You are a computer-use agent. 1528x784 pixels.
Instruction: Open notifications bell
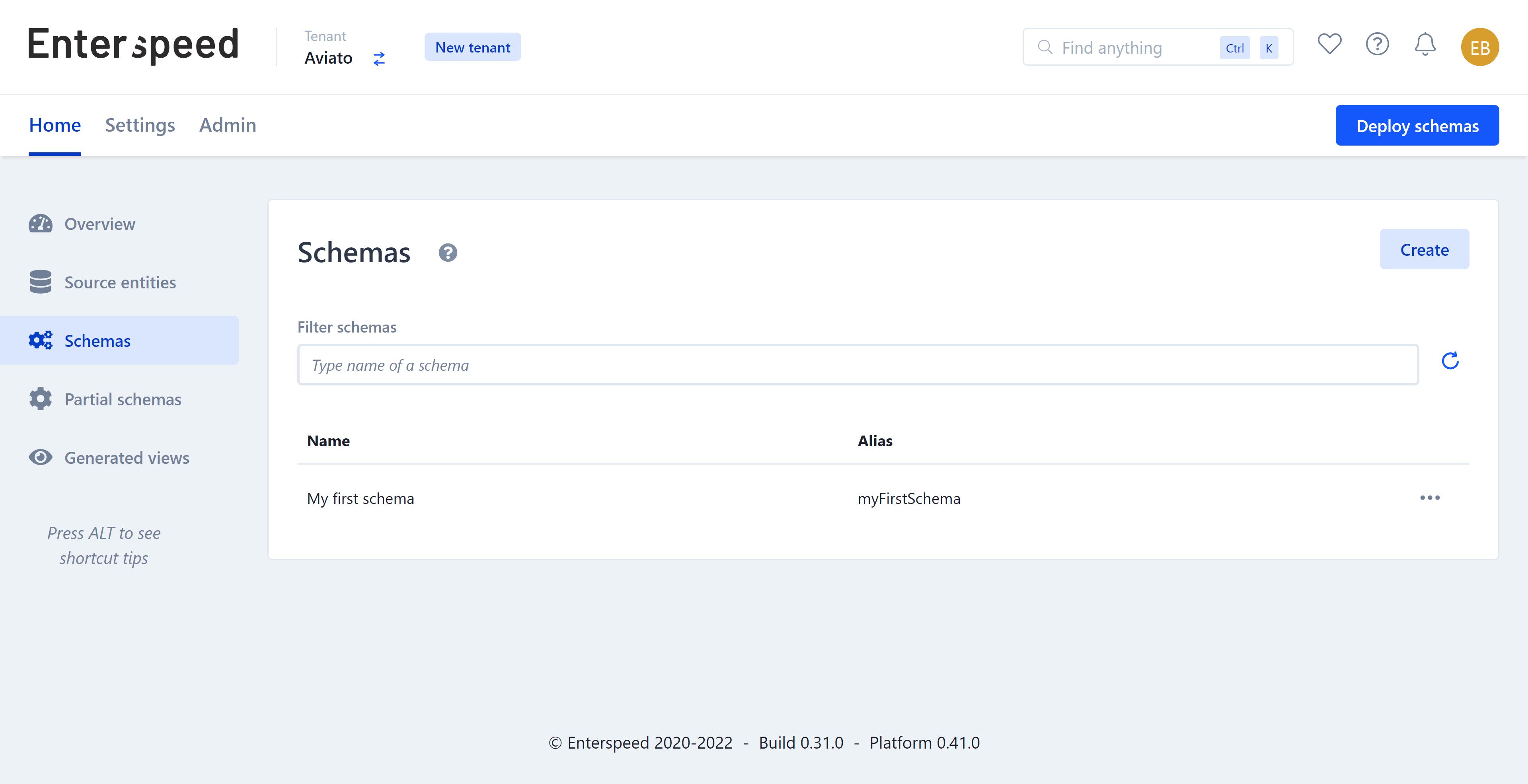click(1425, 45)
